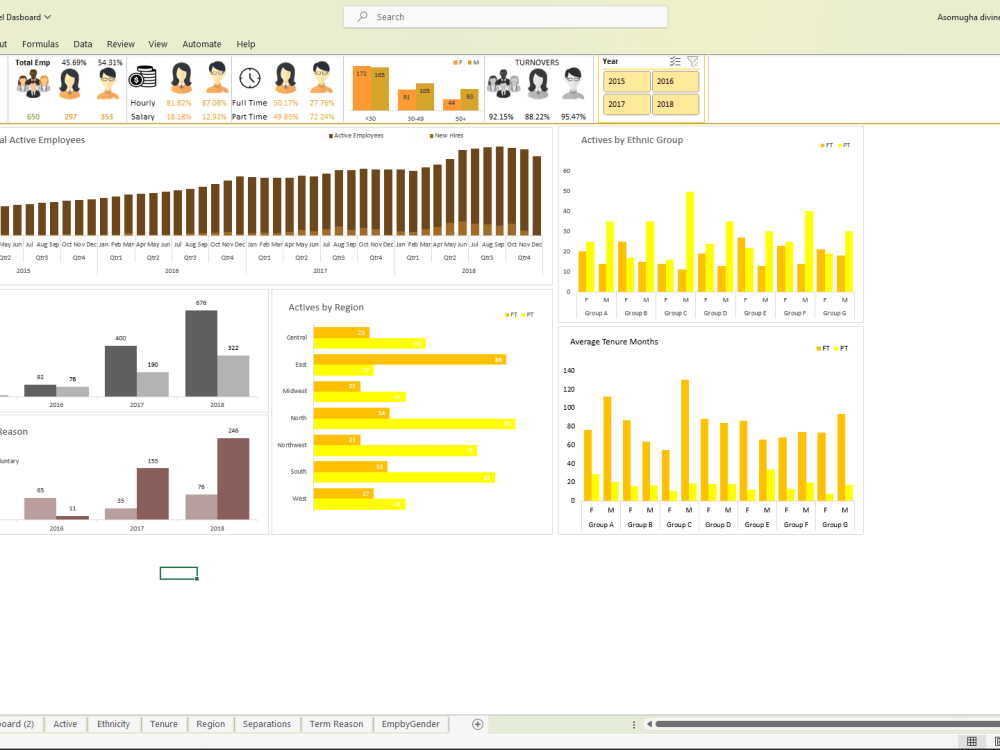The height and width of the screenshot is (750, 1000).
Task: Open the Automate ribbon tab
Action: tap(202, 44)
